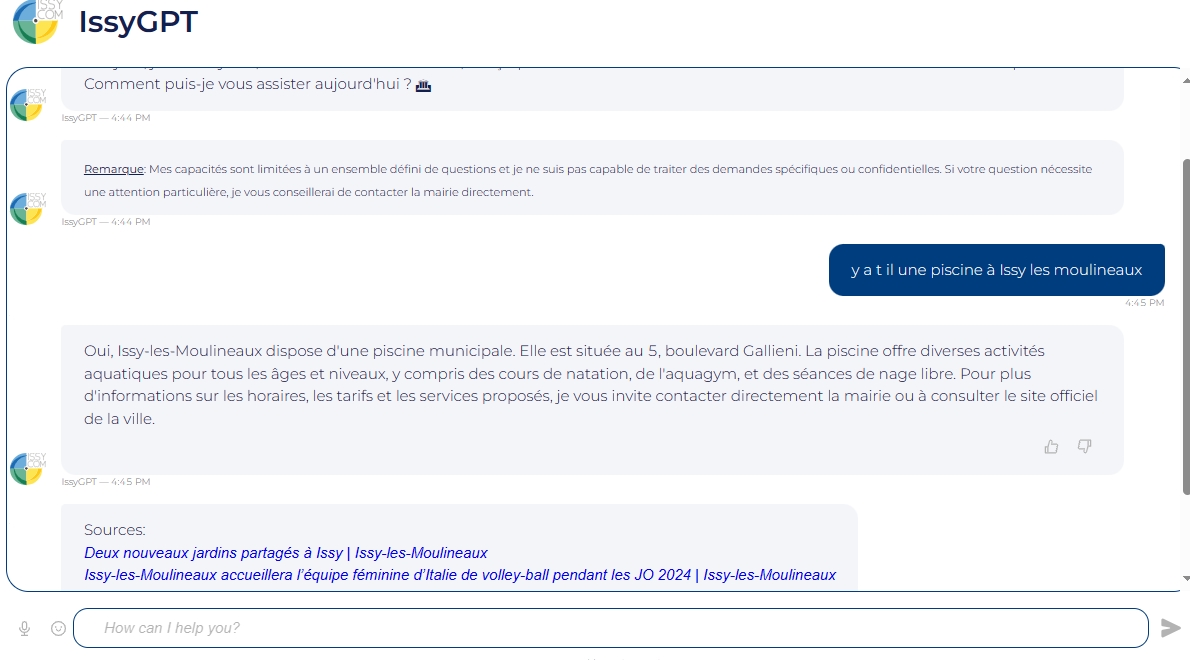The image size is (1190, 660).
Task: Click the thumbs down icon on the pool answer
Action: point(1084,446)
